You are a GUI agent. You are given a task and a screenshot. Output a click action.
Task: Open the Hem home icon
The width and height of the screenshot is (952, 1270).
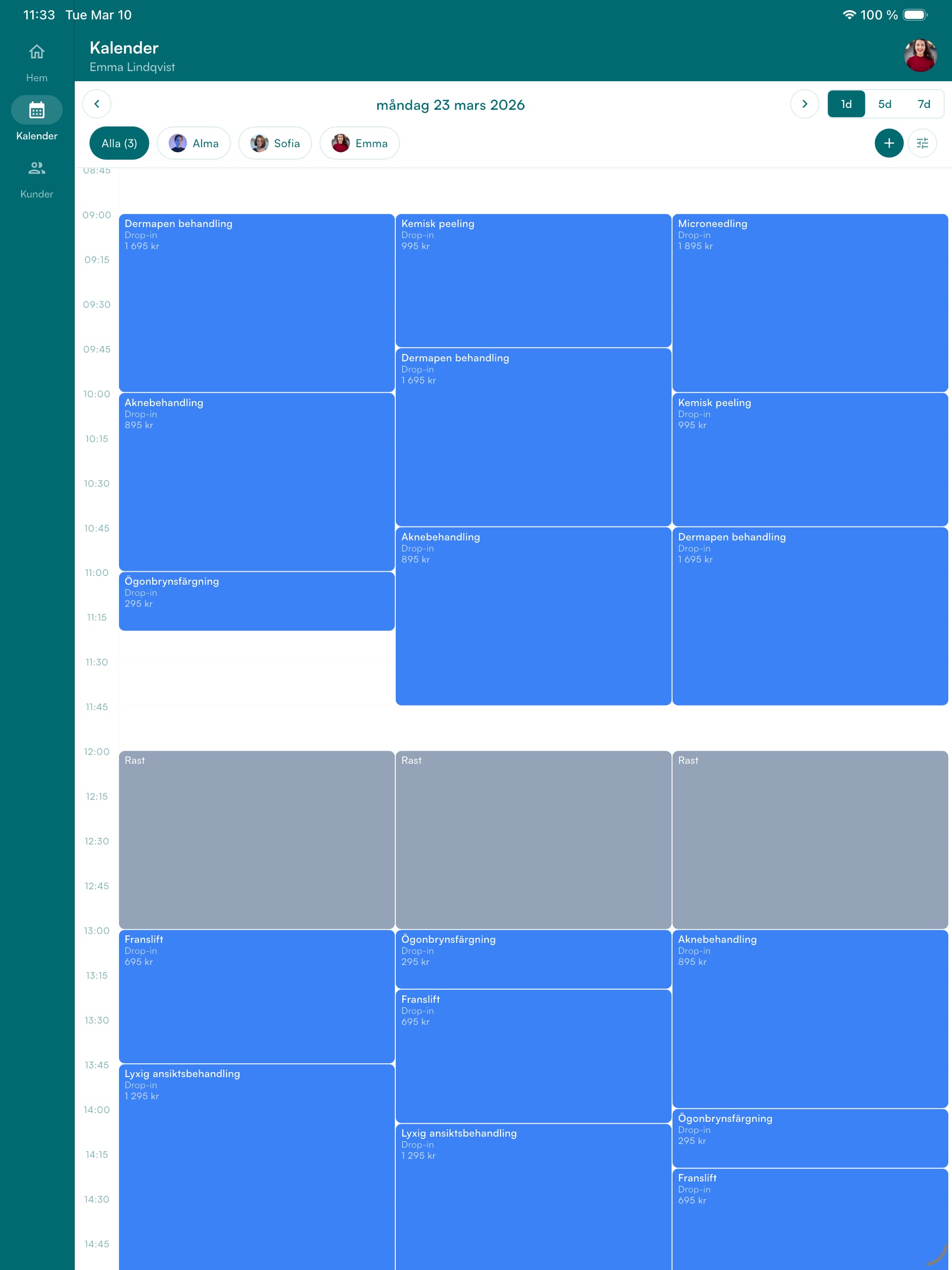[37, 52]
